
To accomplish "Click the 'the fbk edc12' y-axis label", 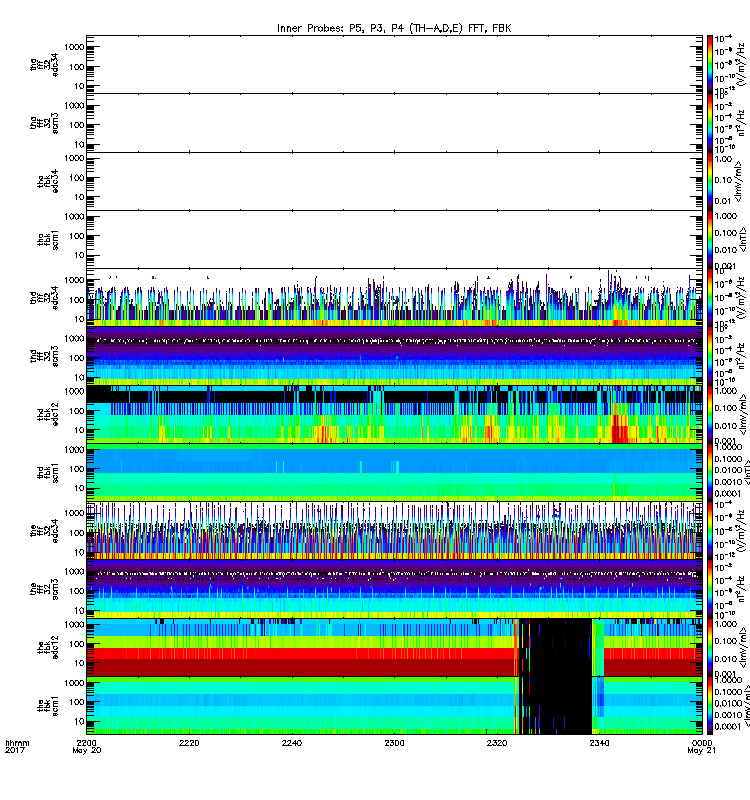I will click(x=47, y=647).
